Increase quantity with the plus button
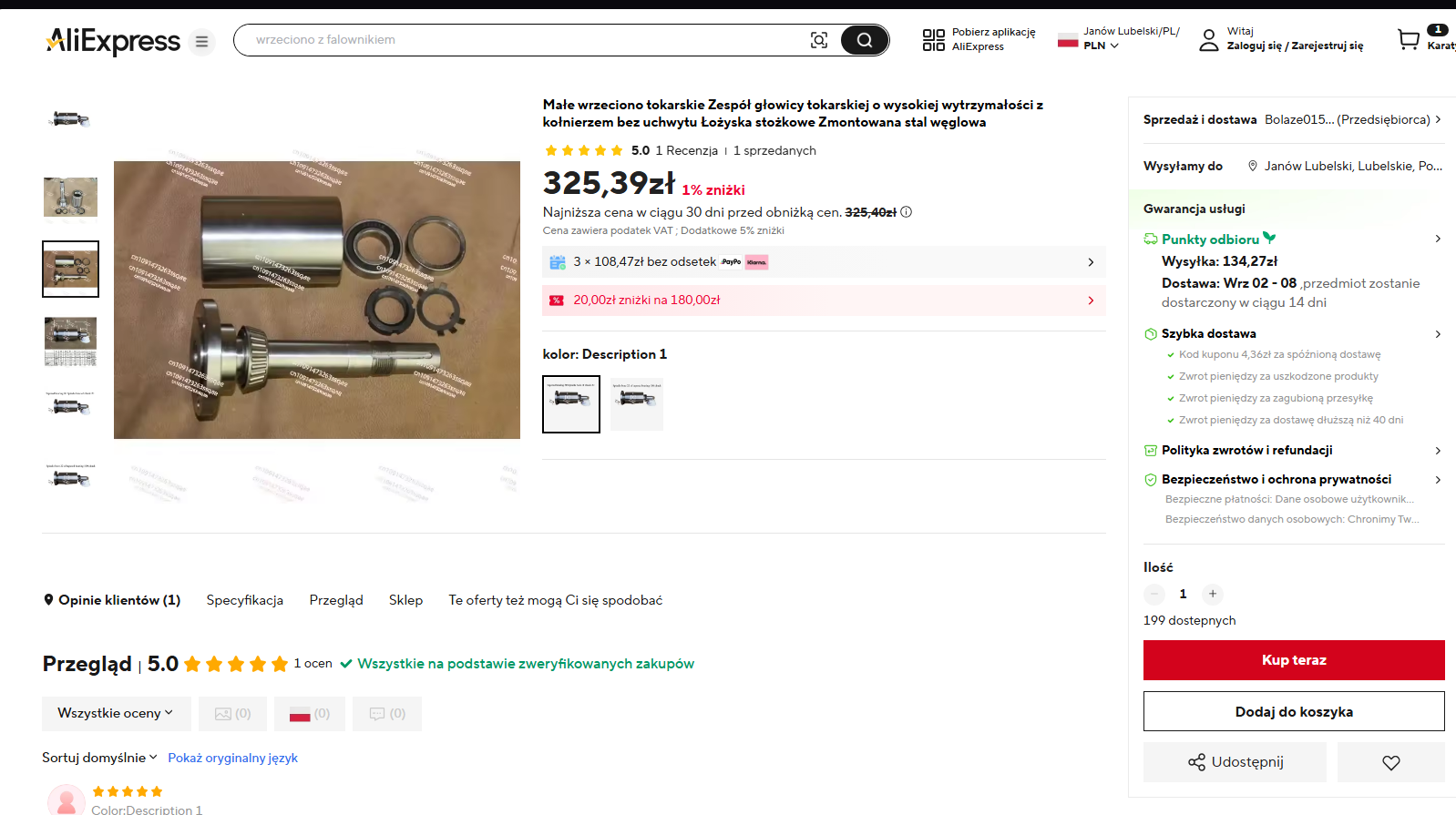The image size is (1456, 815). pos(1212,594)
